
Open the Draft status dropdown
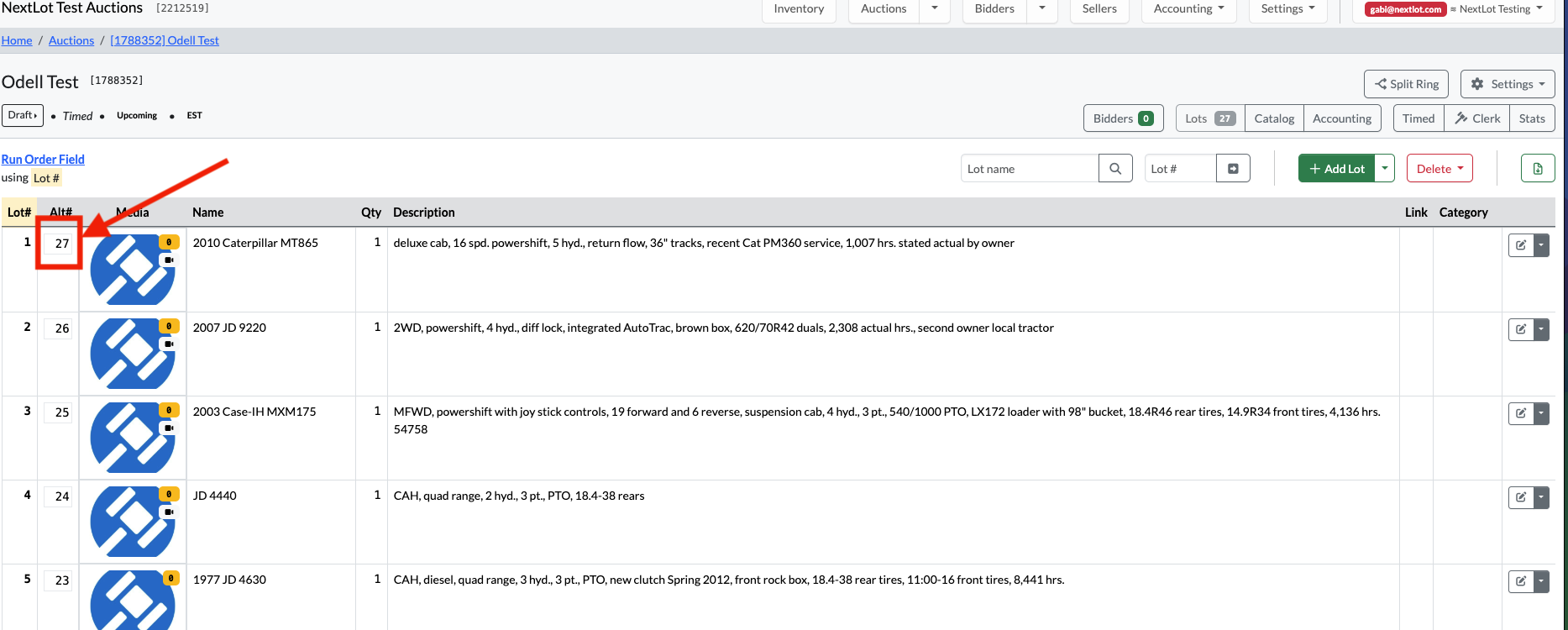[23, 115]
